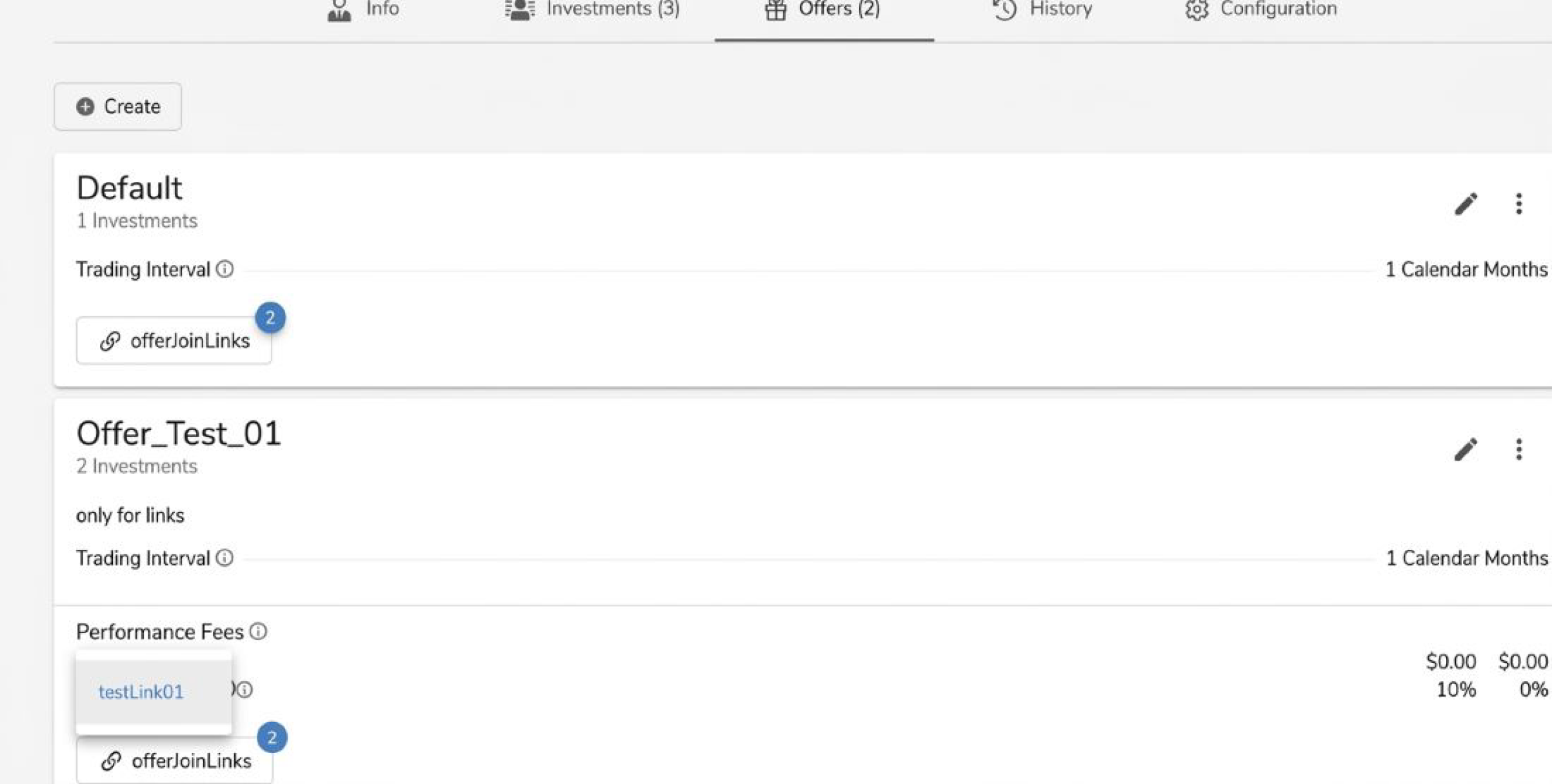
Task: Open the Investments (3) tab
Action: [x=592, y=10]
